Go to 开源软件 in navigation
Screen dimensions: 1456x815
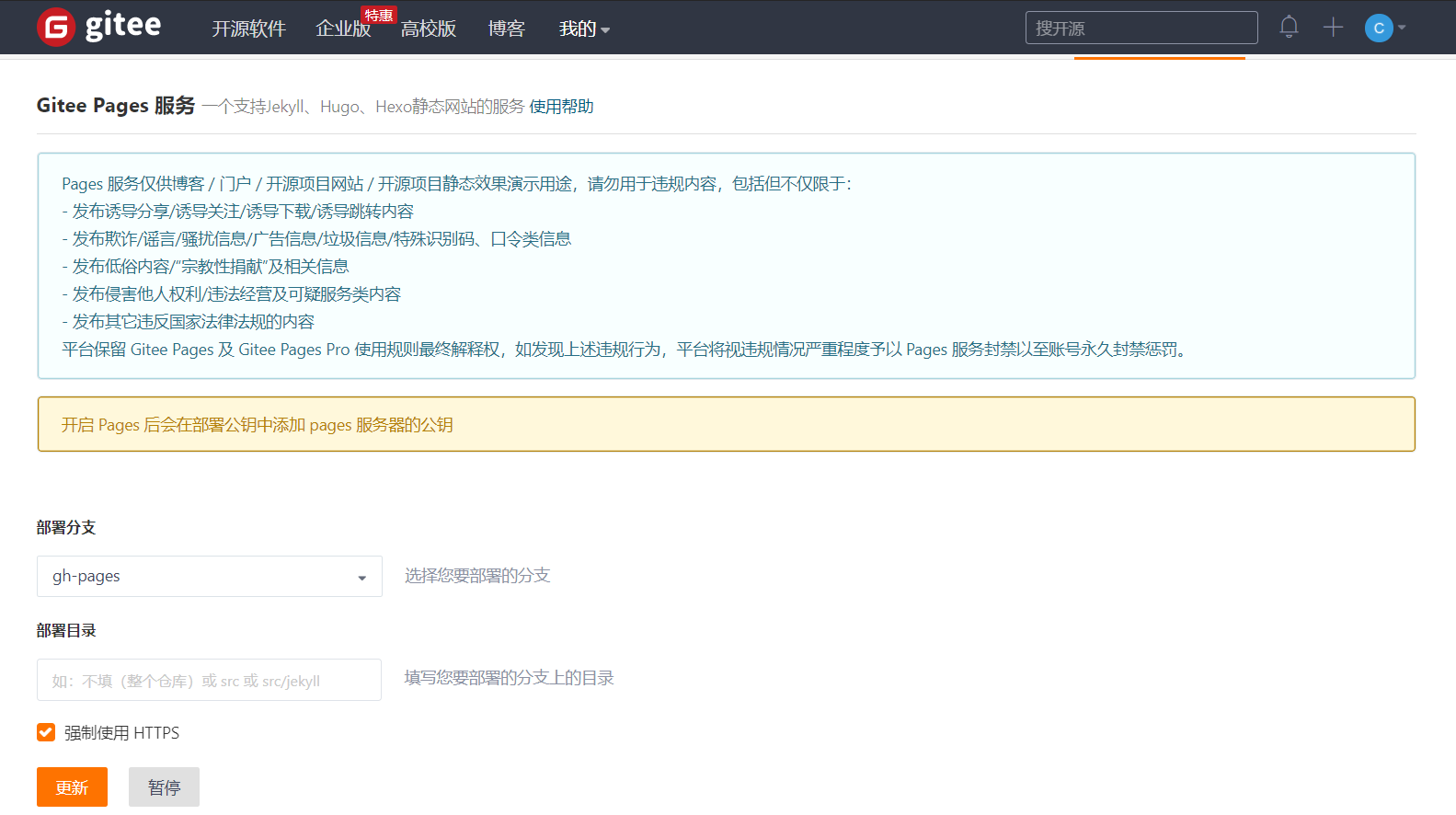pyautogui.click(x=248, y=29)
